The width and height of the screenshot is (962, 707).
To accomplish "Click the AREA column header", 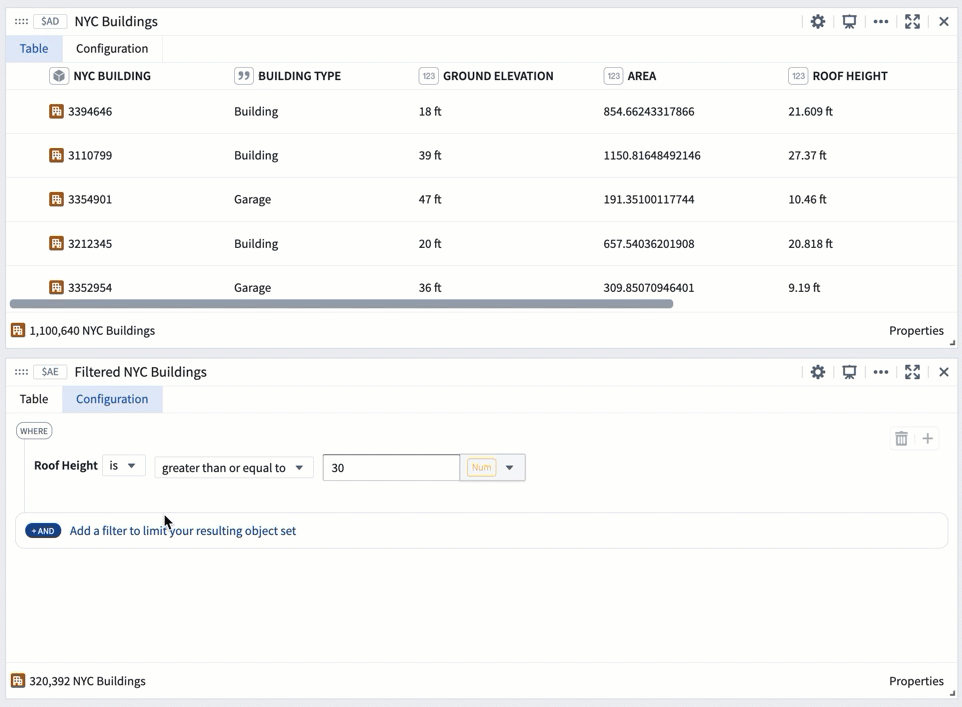I will tap(642, 76).
